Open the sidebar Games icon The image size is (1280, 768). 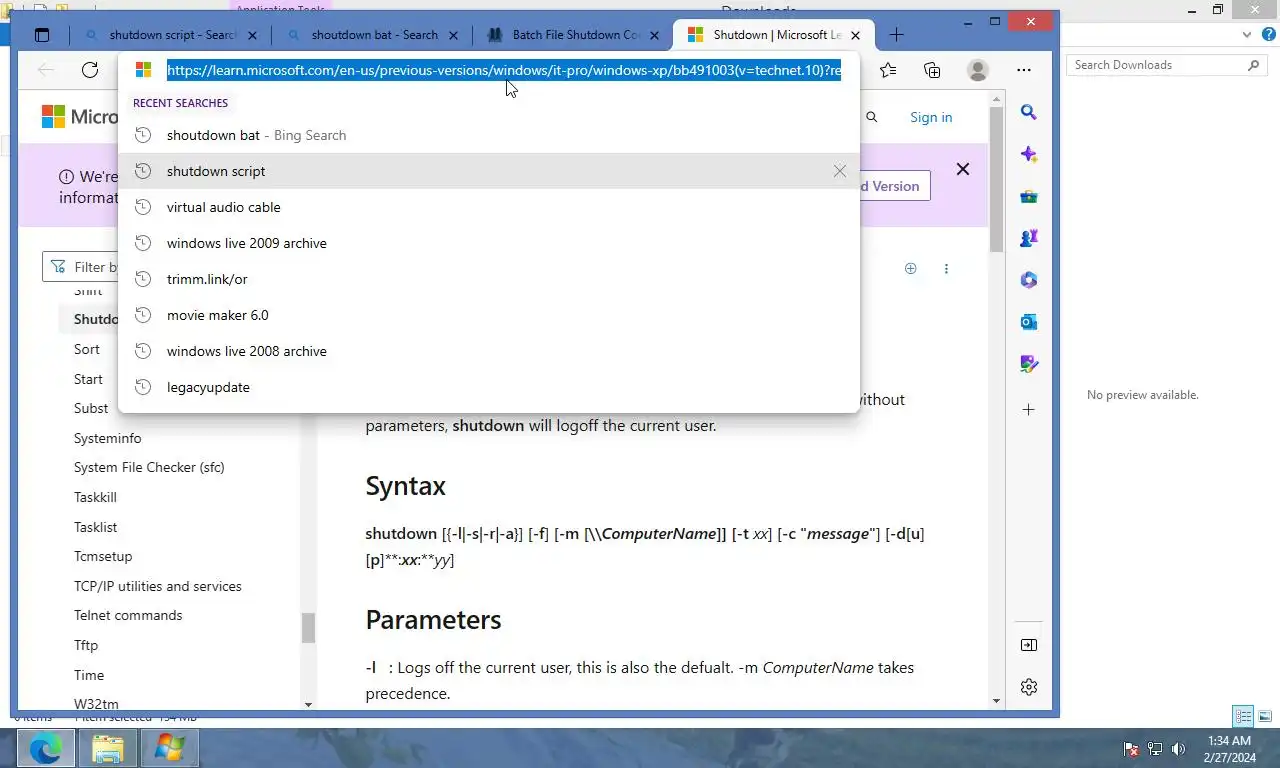1029,238
